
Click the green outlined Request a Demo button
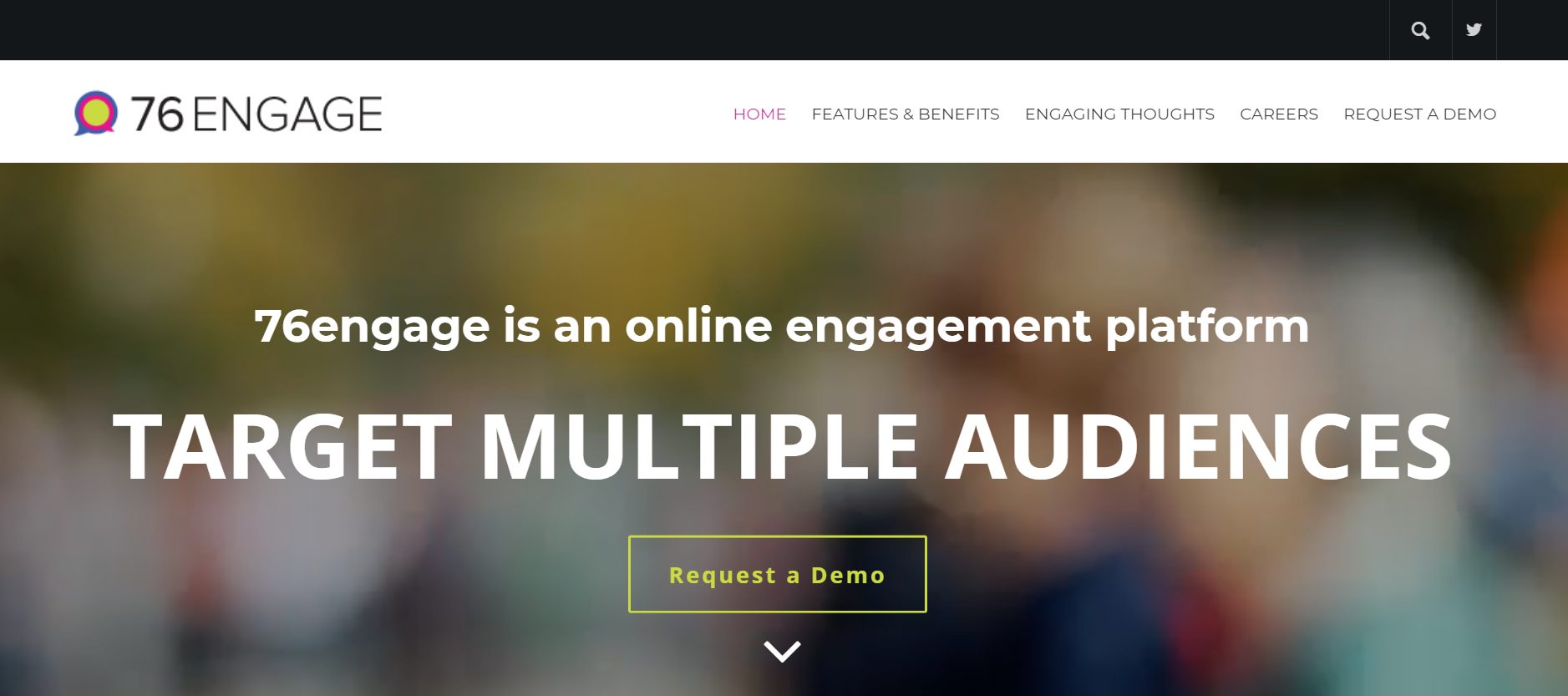point(778,574)
